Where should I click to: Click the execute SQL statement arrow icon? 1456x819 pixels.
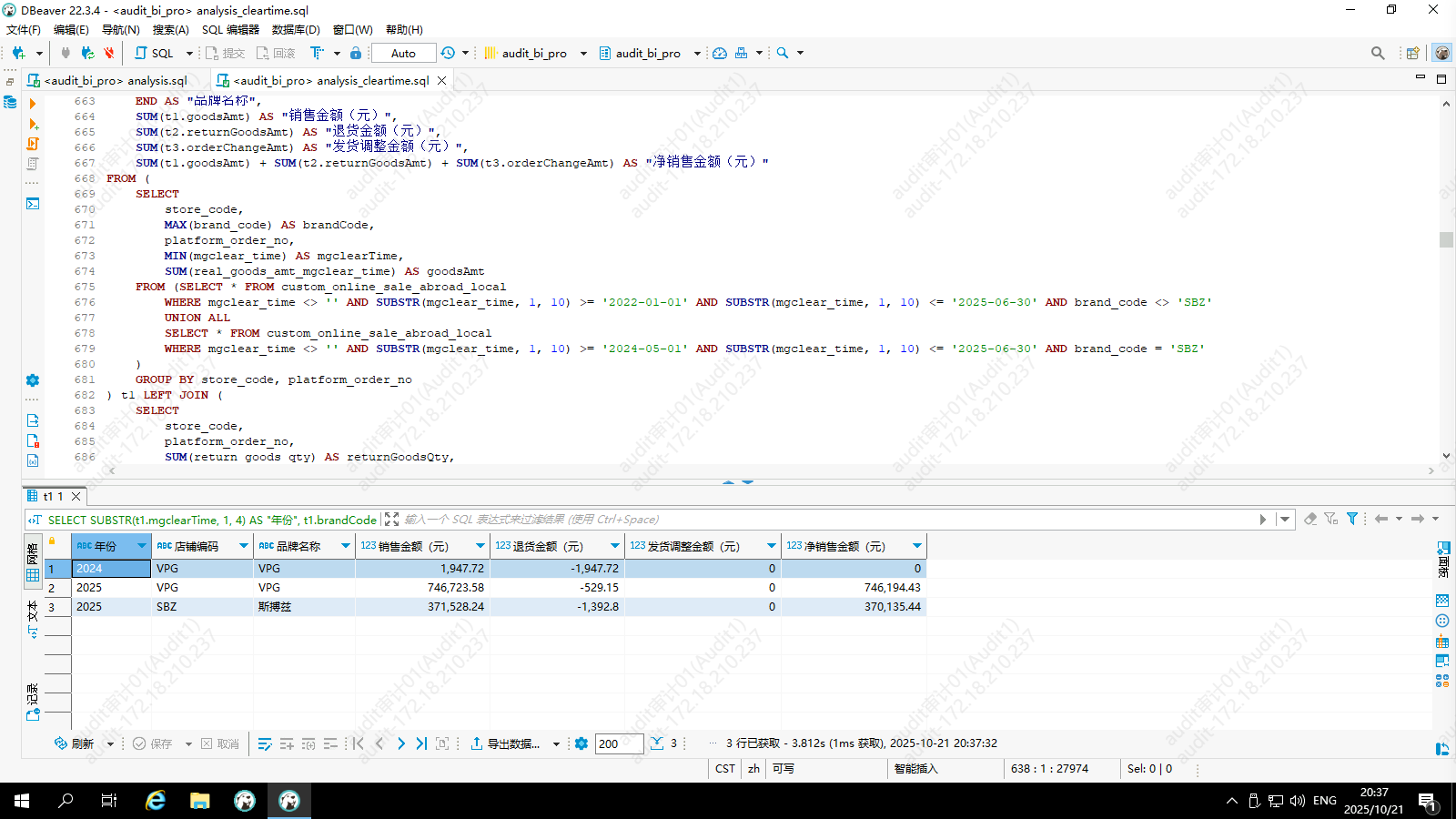click(33, 104)
